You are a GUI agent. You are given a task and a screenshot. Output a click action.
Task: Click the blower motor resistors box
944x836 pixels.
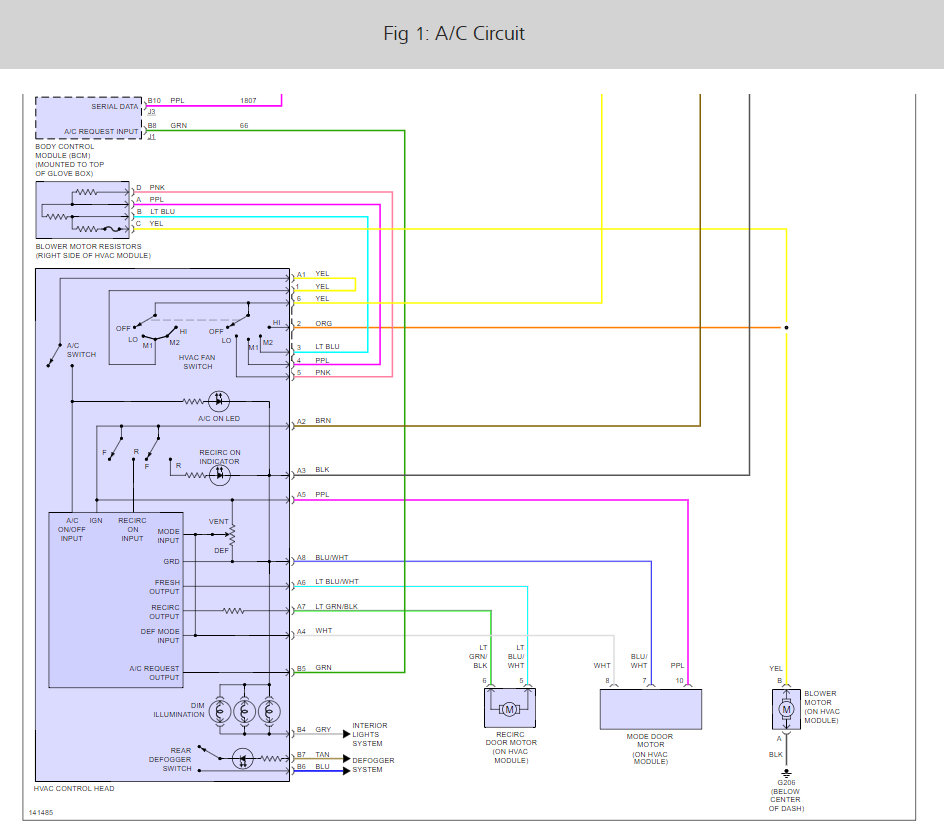tap(82, 209)
